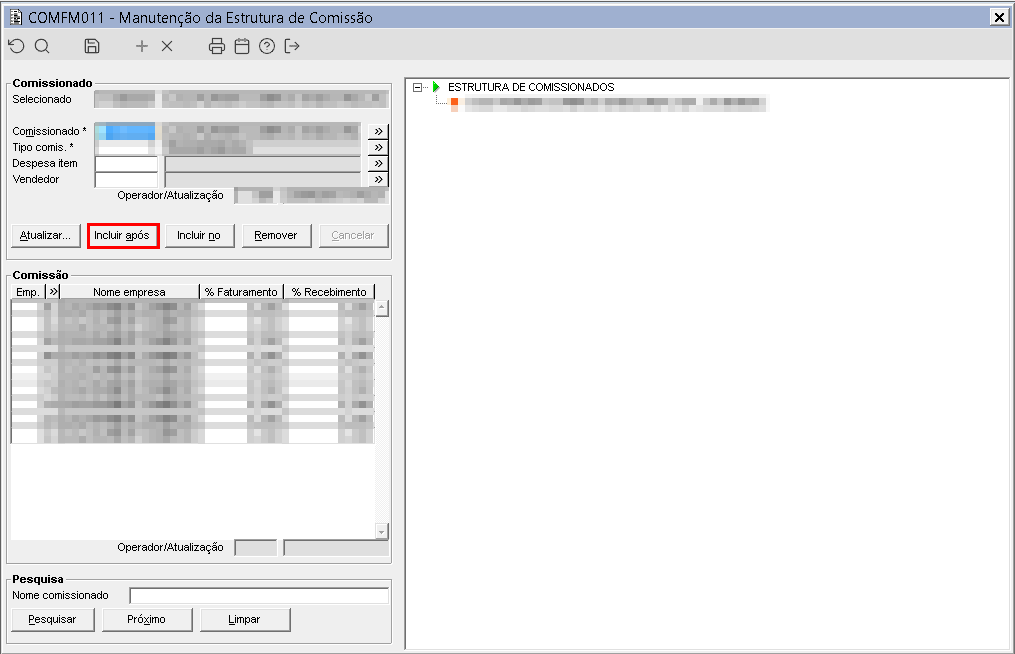This screenshot has height=654, width=1015.
Task: Click the Limpar button
Action: (245, 620)
